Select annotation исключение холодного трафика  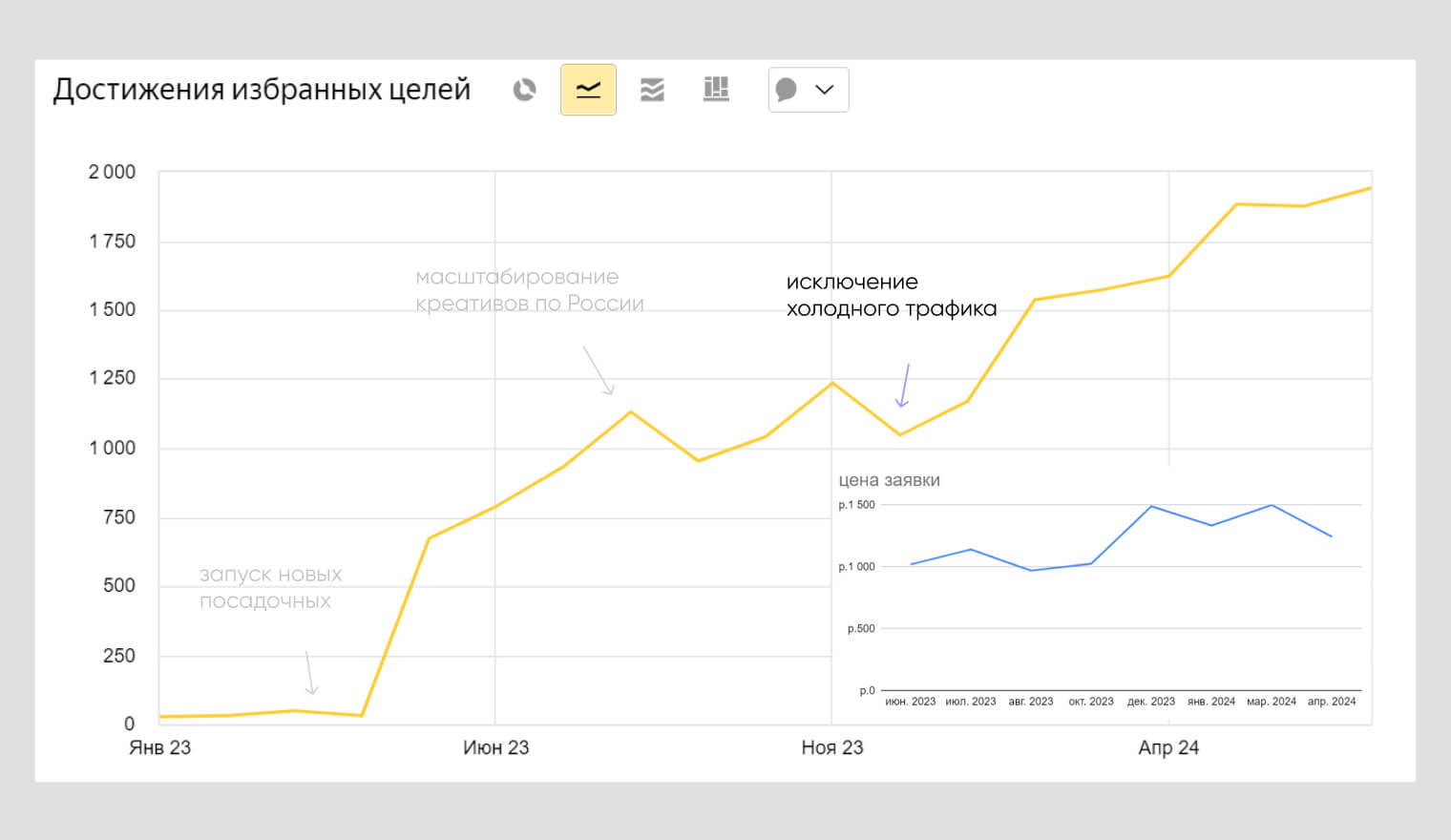point(890,295)
